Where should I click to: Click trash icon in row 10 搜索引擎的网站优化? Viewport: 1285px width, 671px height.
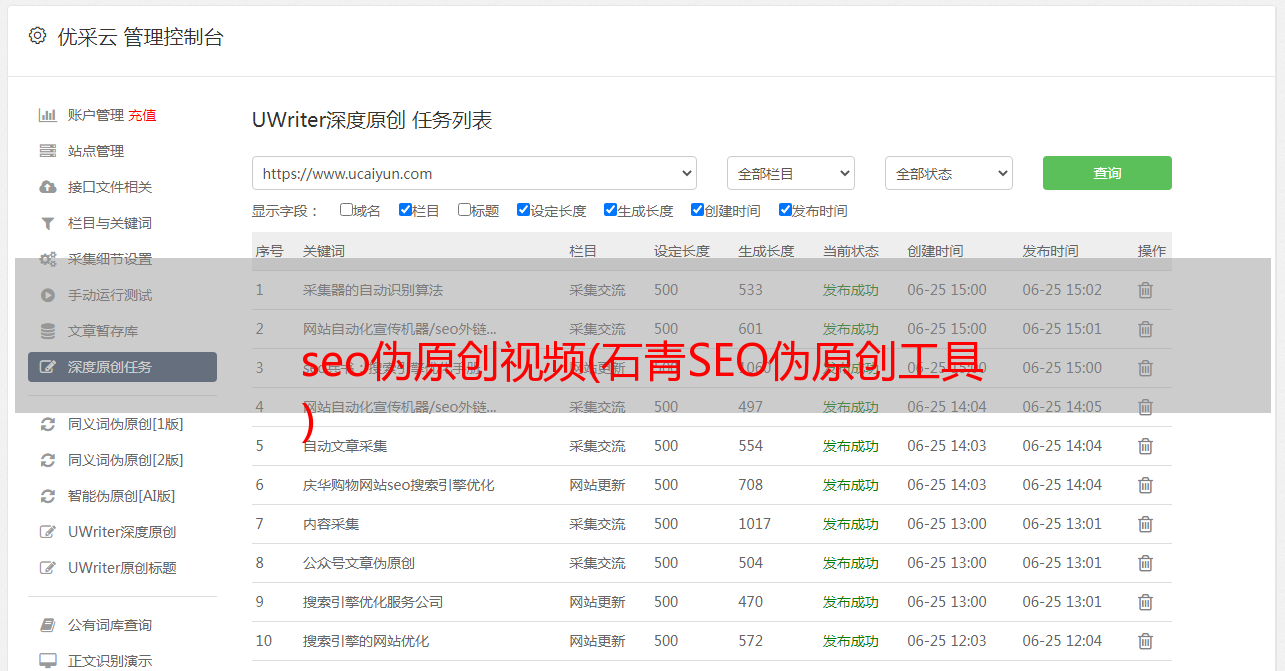pyautogui.click(x=1145, y=641)
